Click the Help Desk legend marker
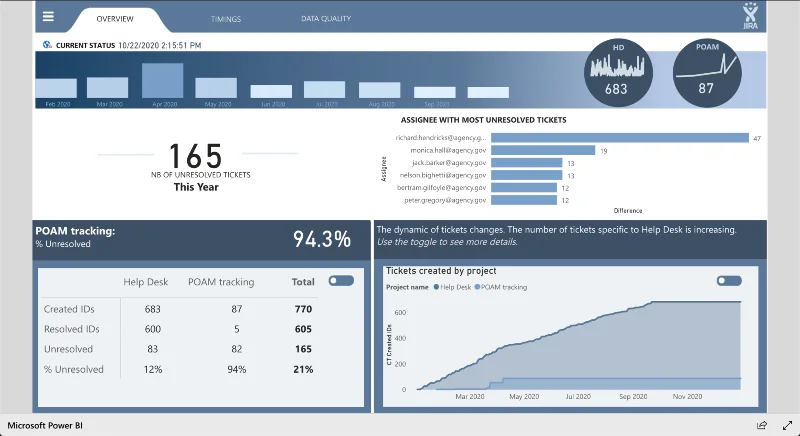Screen dimensions: 800x436 click(x=436, y=287)
